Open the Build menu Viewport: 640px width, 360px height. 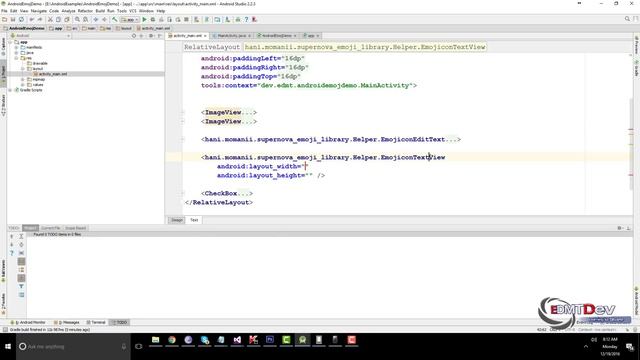tap(100, 11)
